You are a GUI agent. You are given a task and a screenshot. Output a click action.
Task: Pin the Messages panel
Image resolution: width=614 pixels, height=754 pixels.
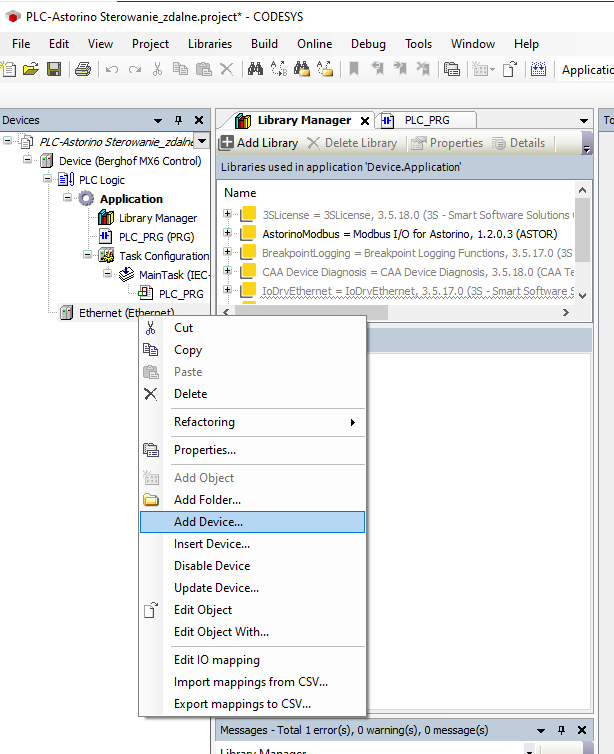pos(561,730)
